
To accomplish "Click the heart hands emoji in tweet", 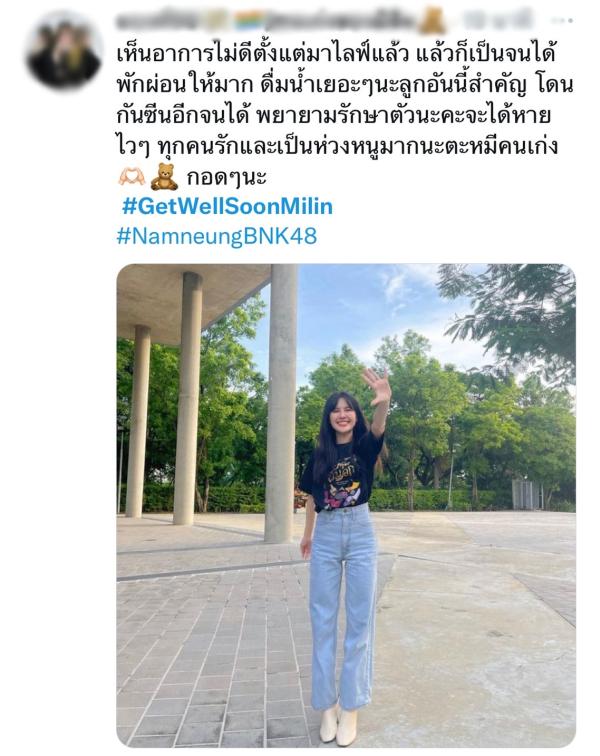I will coord(132,177).
